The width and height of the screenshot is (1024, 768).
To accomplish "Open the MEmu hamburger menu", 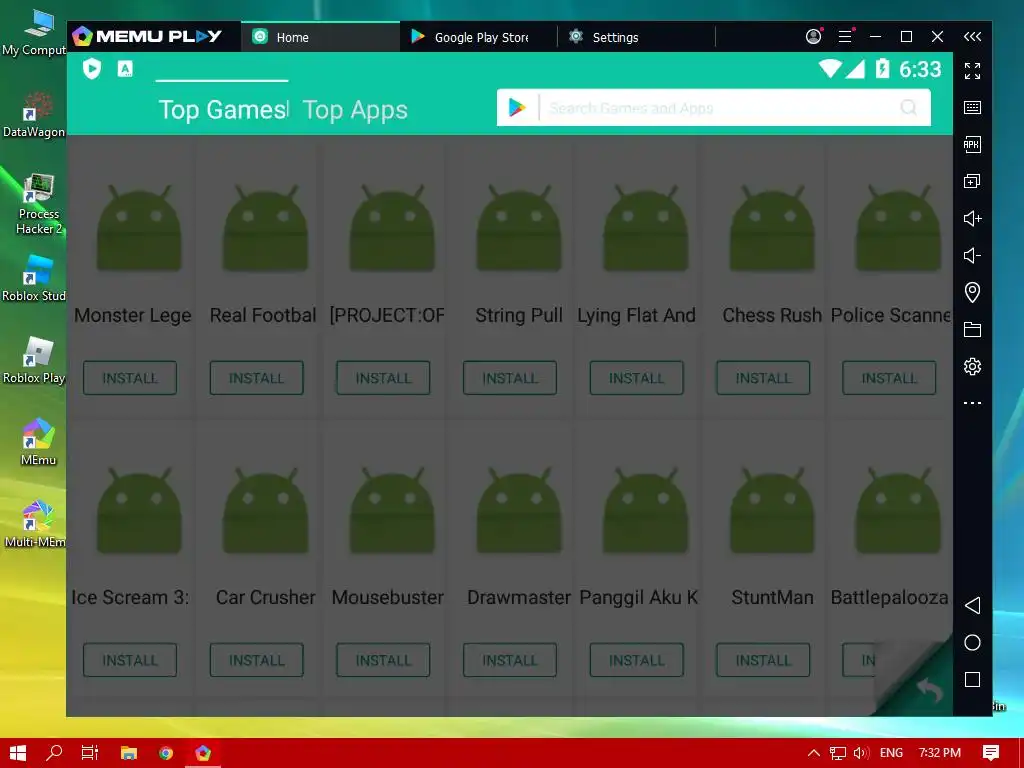I will pyautogui.click(x=845, y=37).
